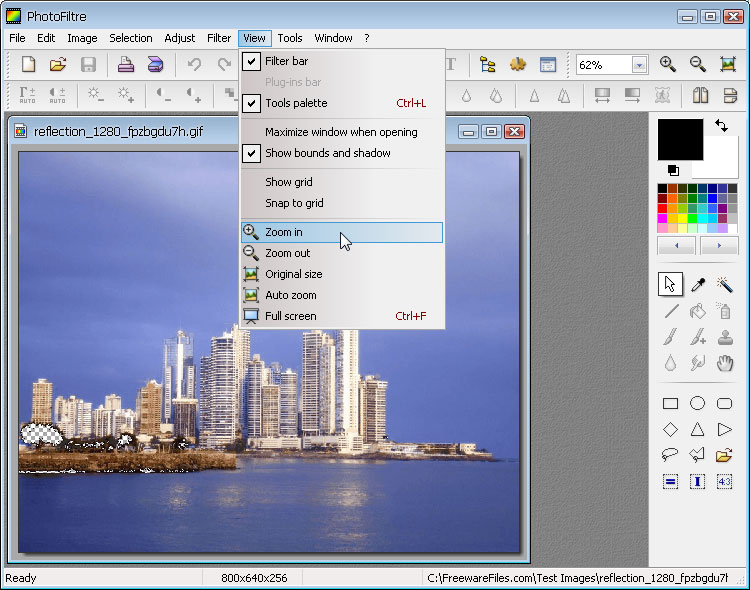Click toolbar Zoom in magnifier icon
Screen dimensions: 750x590
[667, 64]
